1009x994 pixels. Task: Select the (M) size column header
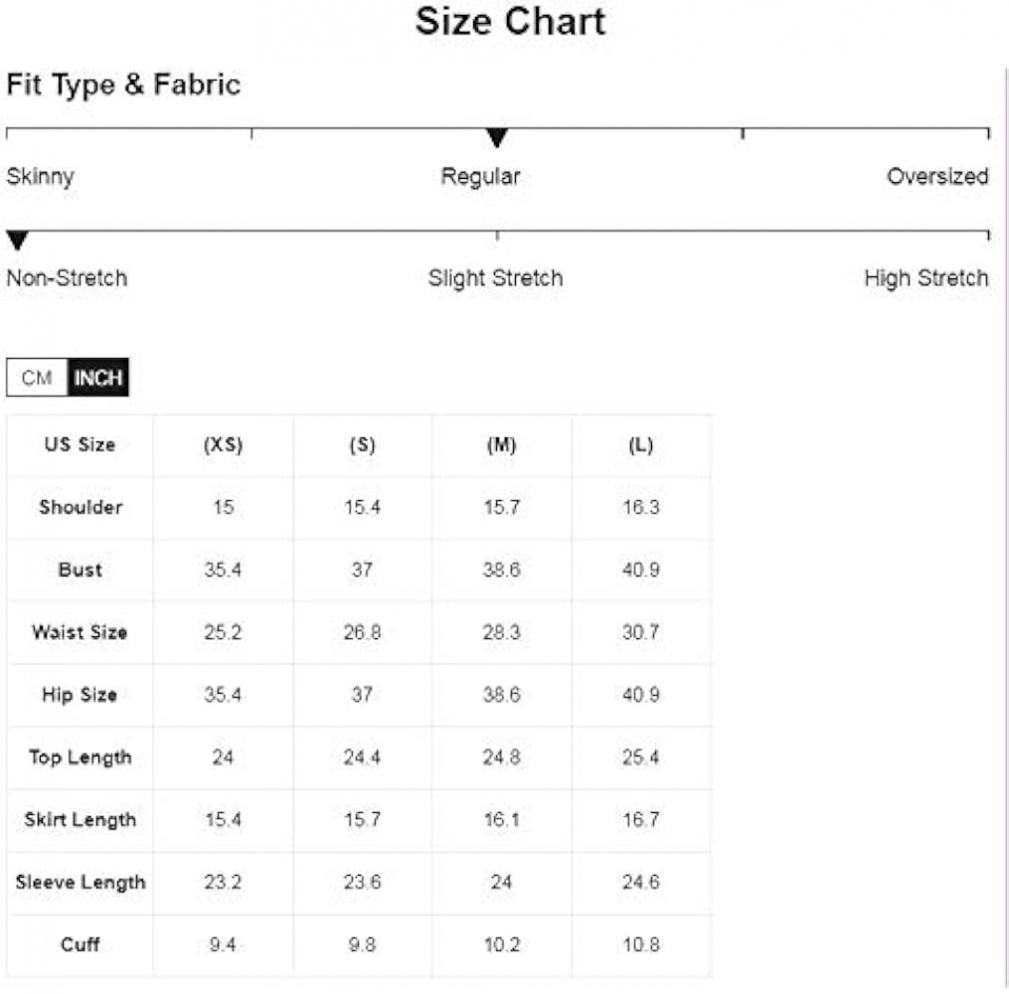(501, 445)
